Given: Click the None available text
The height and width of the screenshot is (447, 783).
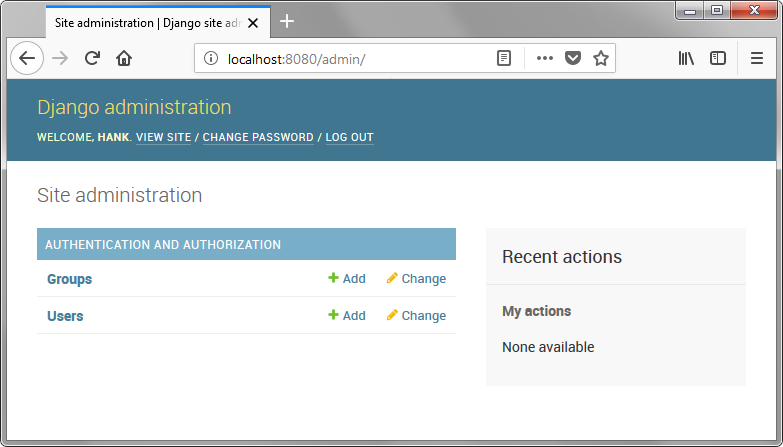Looking at the screenshot, I should point(548,347).
